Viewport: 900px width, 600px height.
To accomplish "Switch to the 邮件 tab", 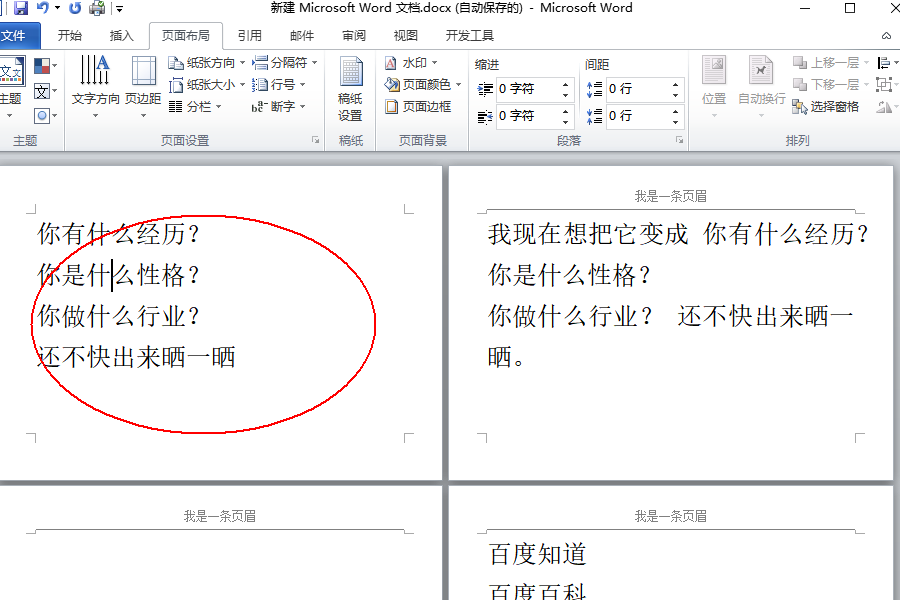I will tap(302, 36).
